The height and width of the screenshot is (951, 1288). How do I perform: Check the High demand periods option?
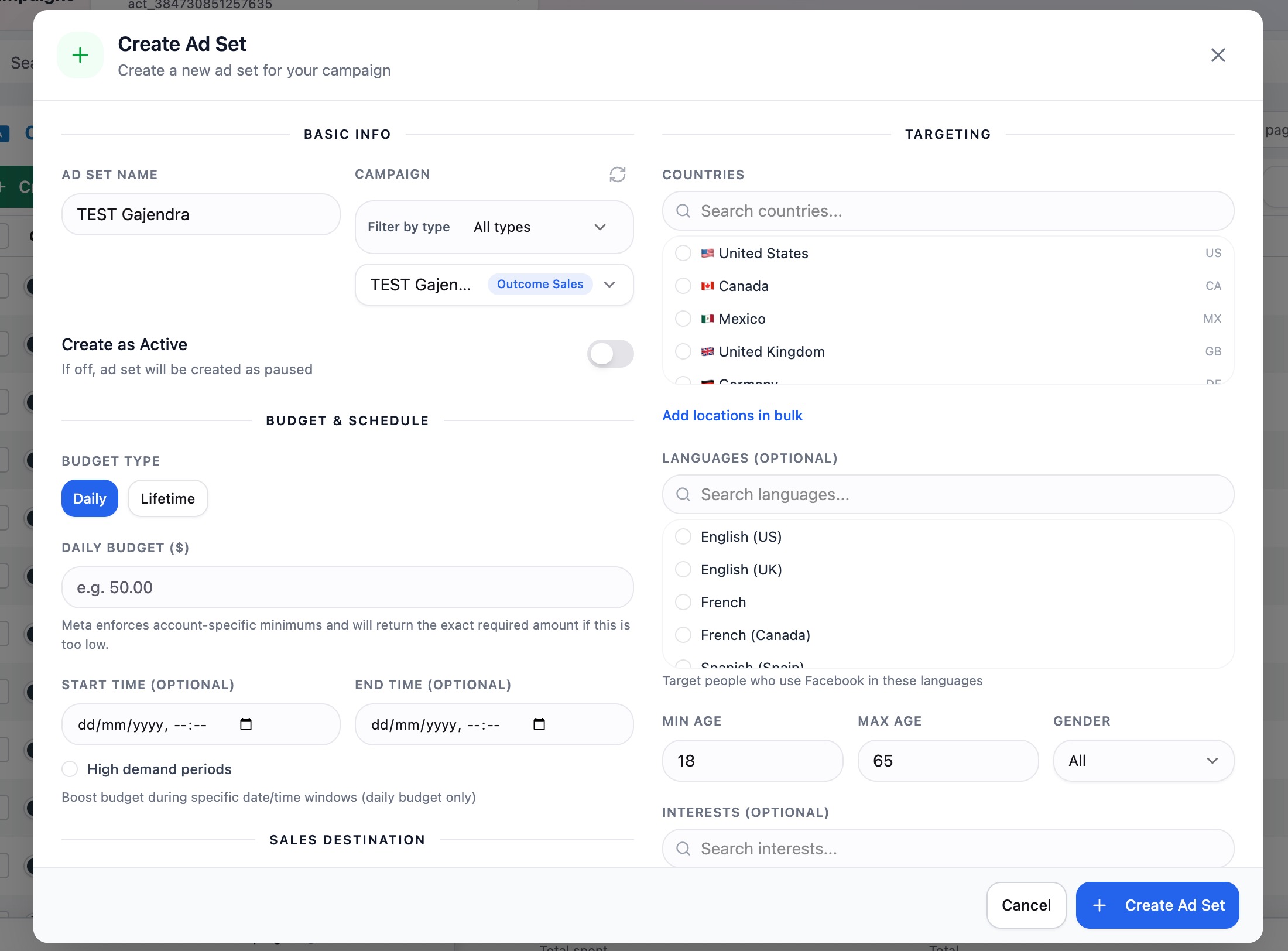(x=70, y=768)
